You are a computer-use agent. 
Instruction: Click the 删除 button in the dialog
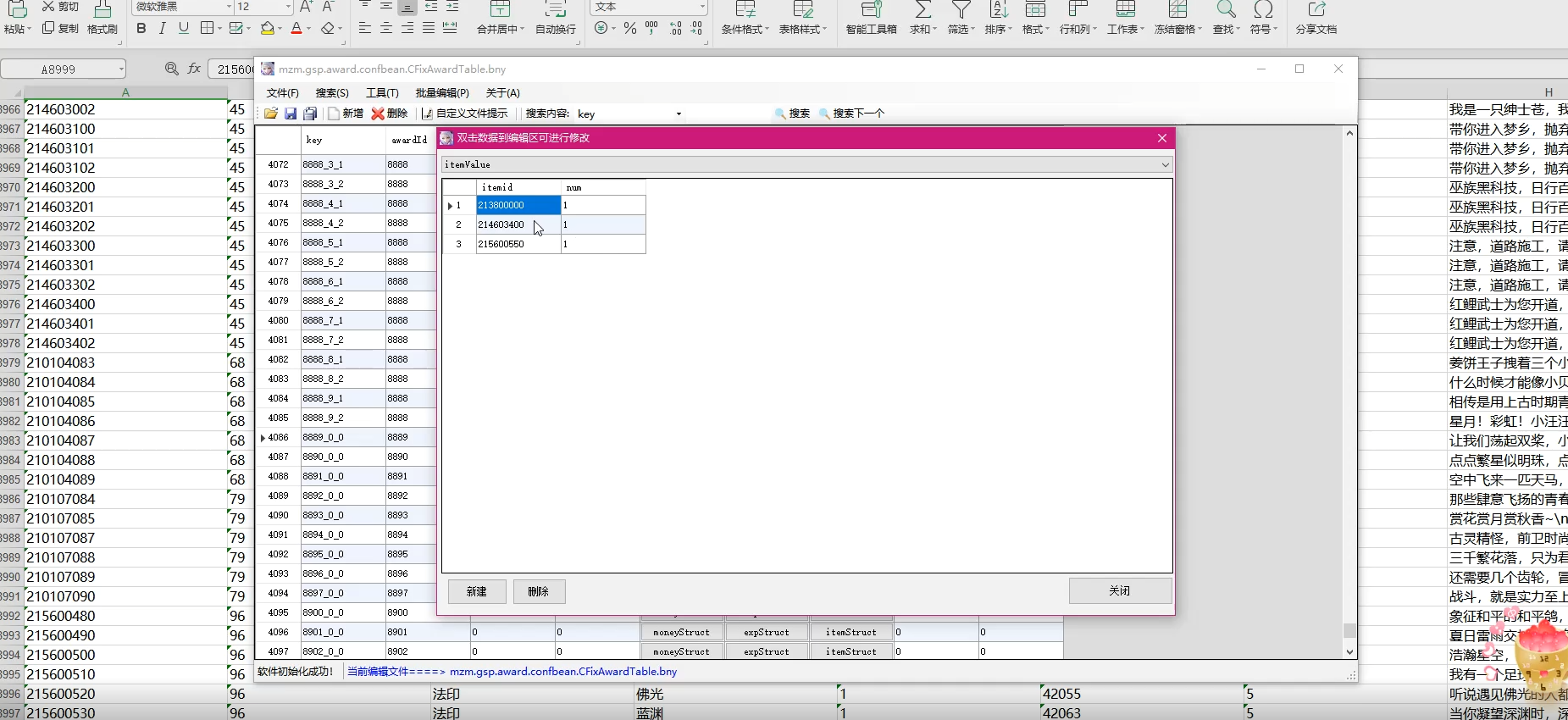click(x=539, y=591)
